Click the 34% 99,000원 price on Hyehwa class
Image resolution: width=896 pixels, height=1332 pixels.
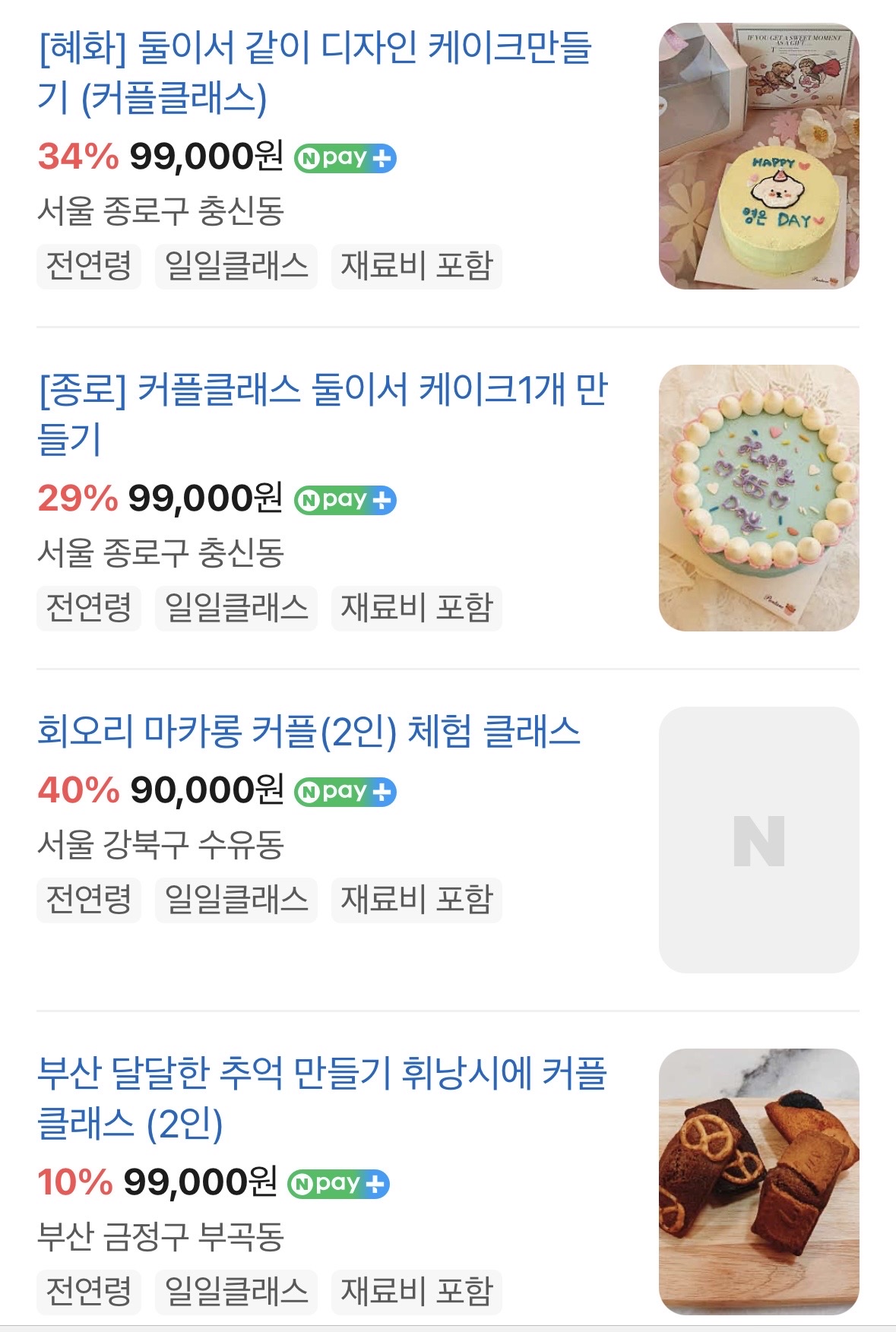pos(161,157)
